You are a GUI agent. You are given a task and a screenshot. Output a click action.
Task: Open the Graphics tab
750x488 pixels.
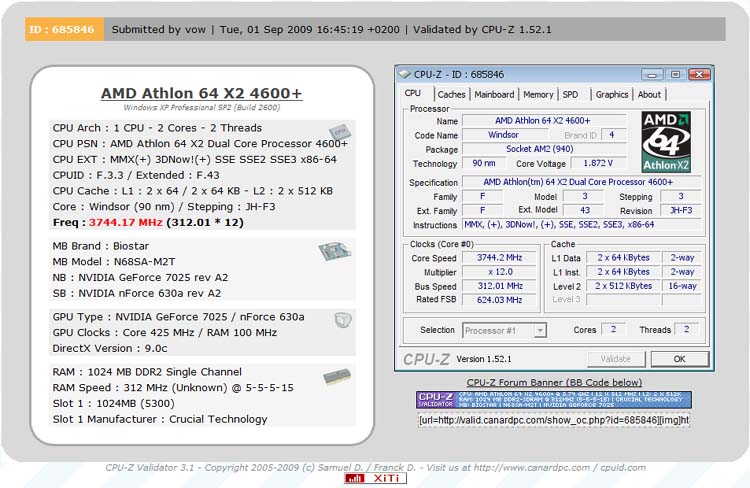pyautogui.click(x=612, y=95)
